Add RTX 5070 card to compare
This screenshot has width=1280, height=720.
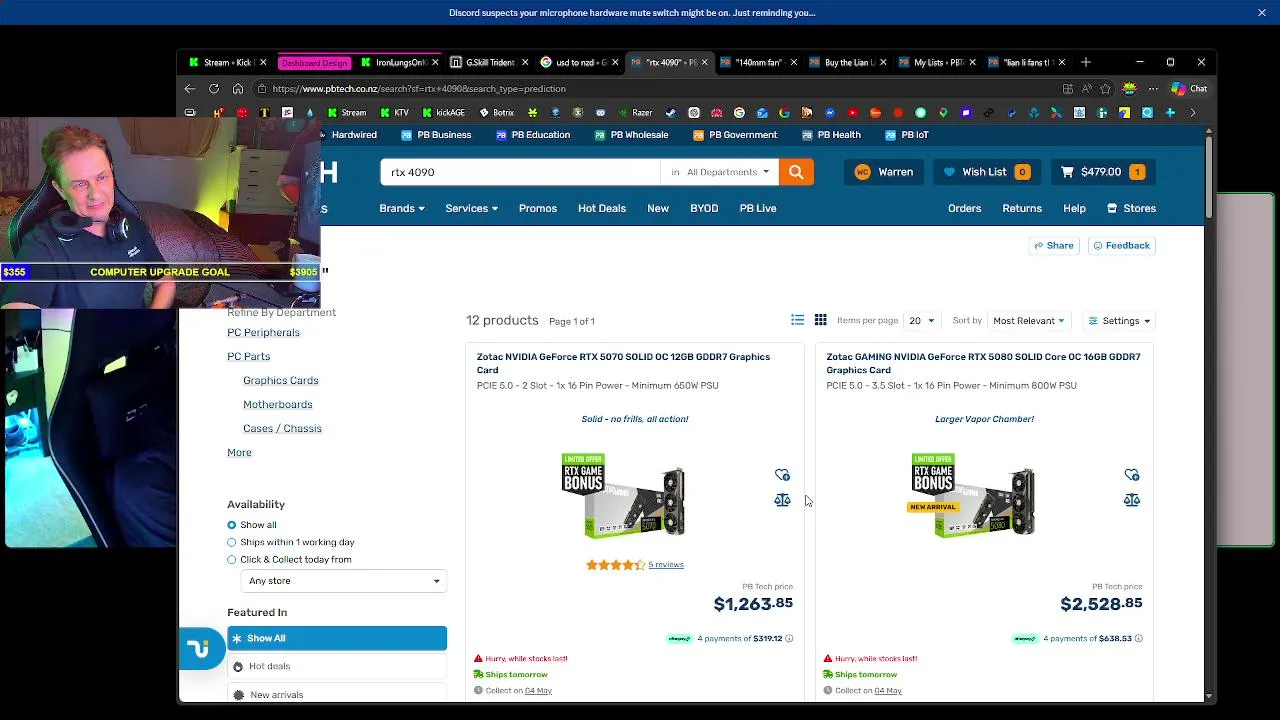point(782,500)
